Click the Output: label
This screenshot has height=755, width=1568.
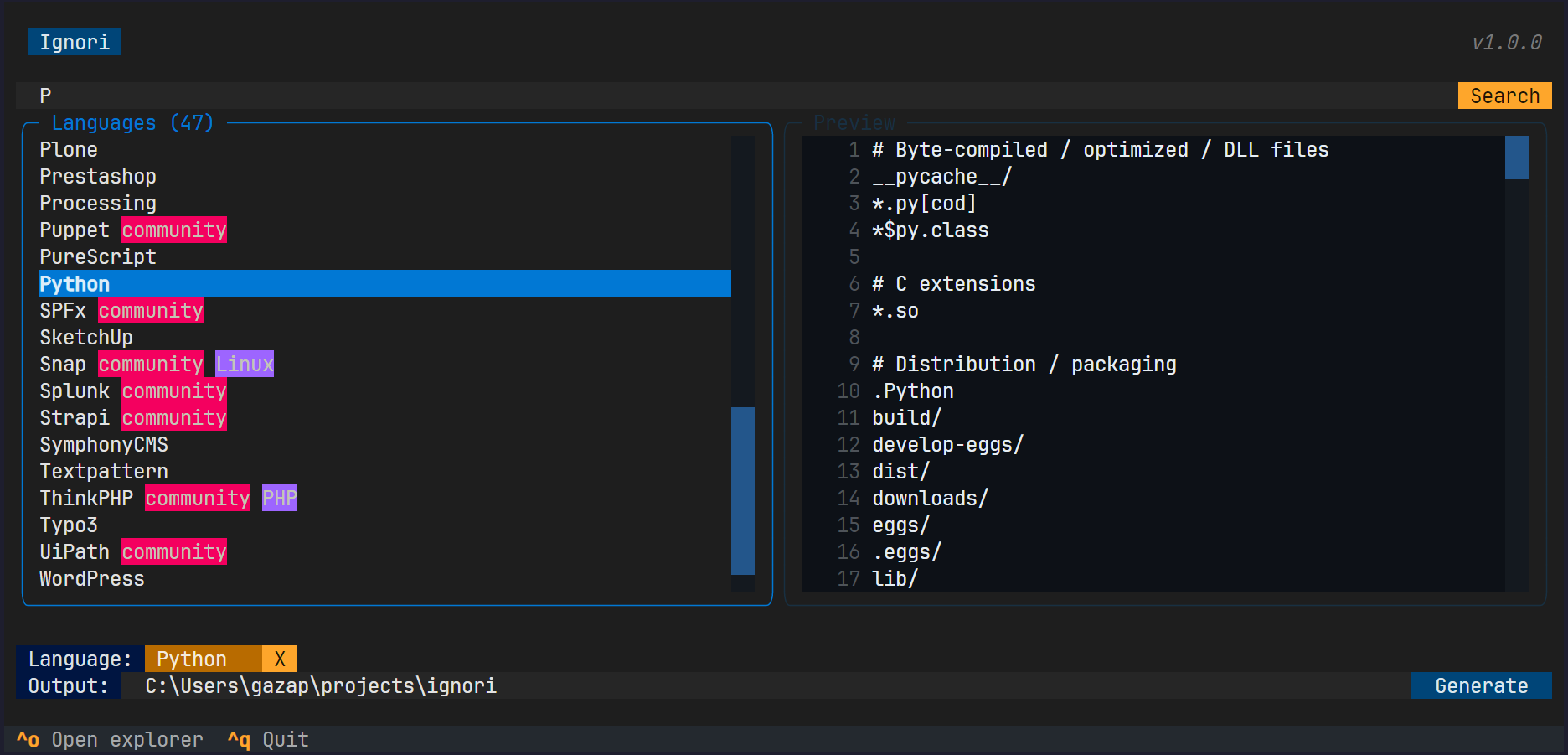tap(69, 685)
